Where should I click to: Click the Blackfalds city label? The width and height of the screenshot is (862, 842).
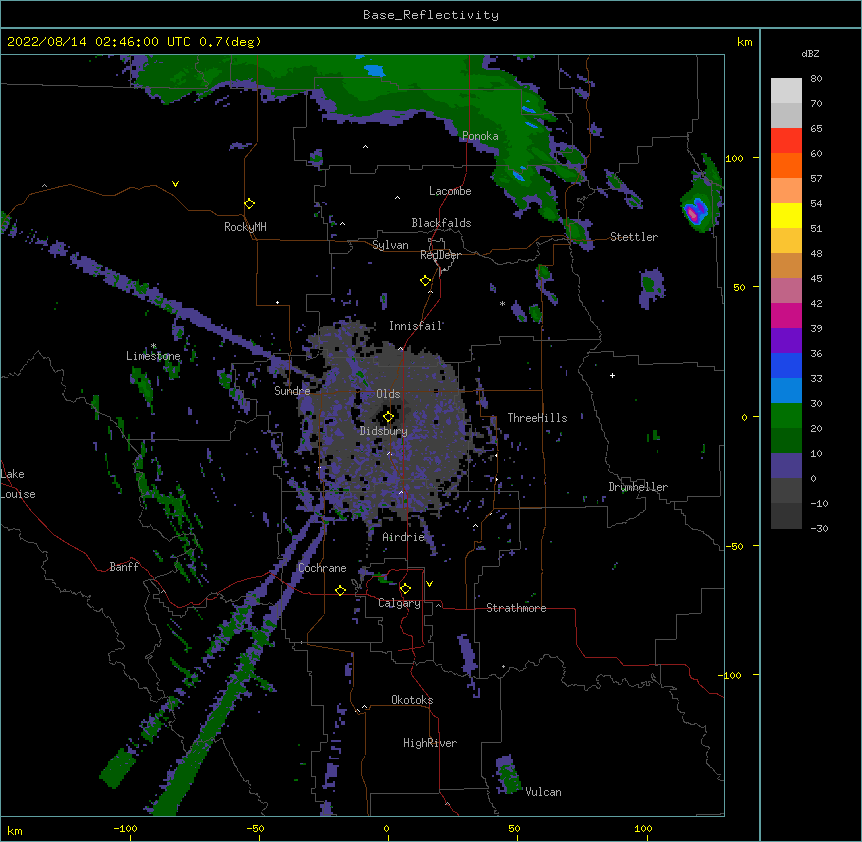point(441,223)
